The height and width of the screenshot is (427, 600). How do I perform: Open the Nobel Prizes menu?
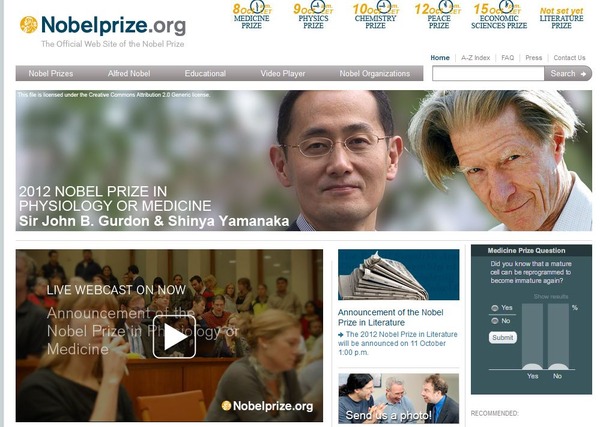[x=51, y=73]
